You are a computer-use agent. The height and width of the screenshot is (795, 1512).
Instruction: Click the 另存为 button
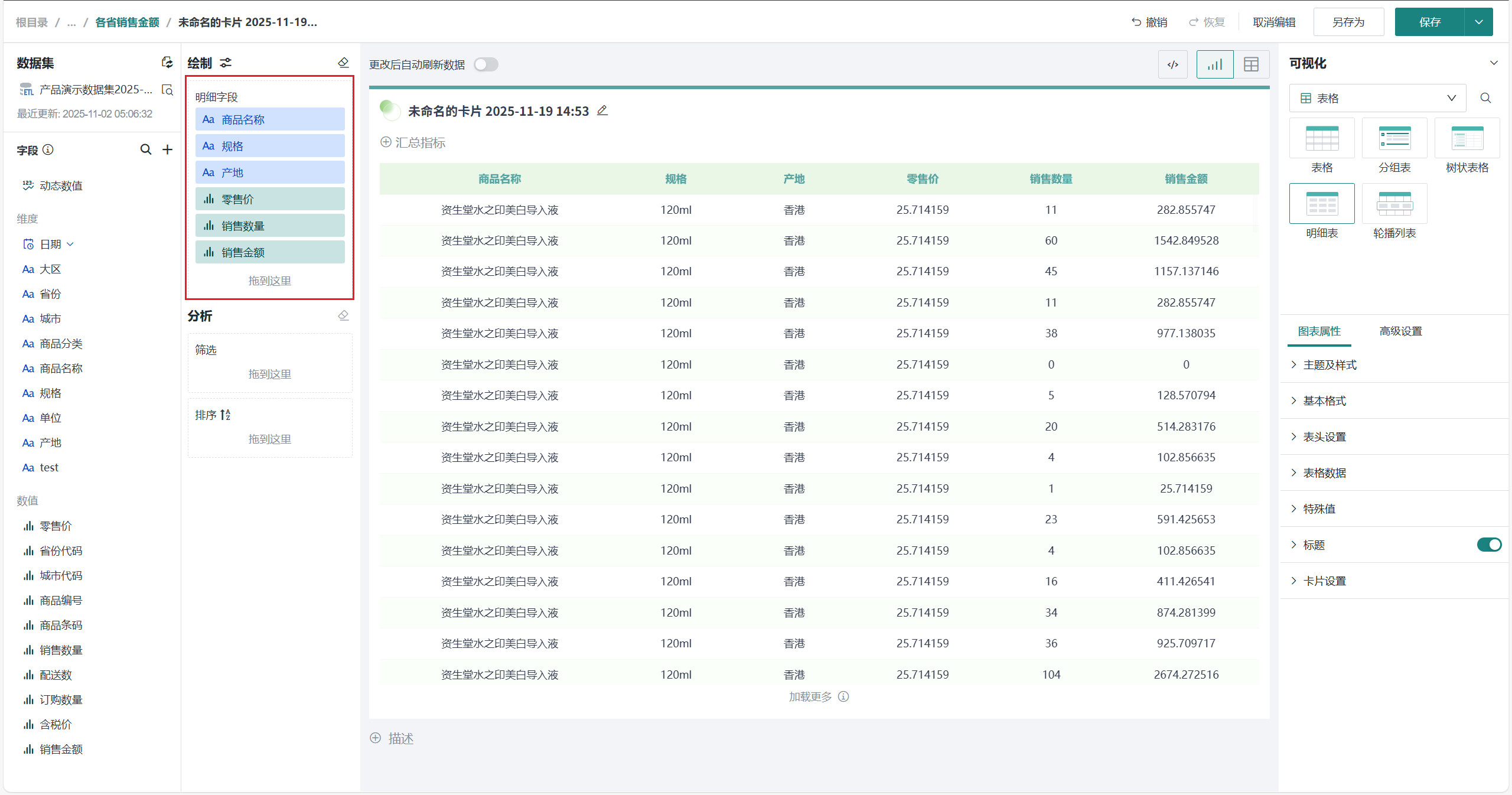click(x=1348, y=22)
